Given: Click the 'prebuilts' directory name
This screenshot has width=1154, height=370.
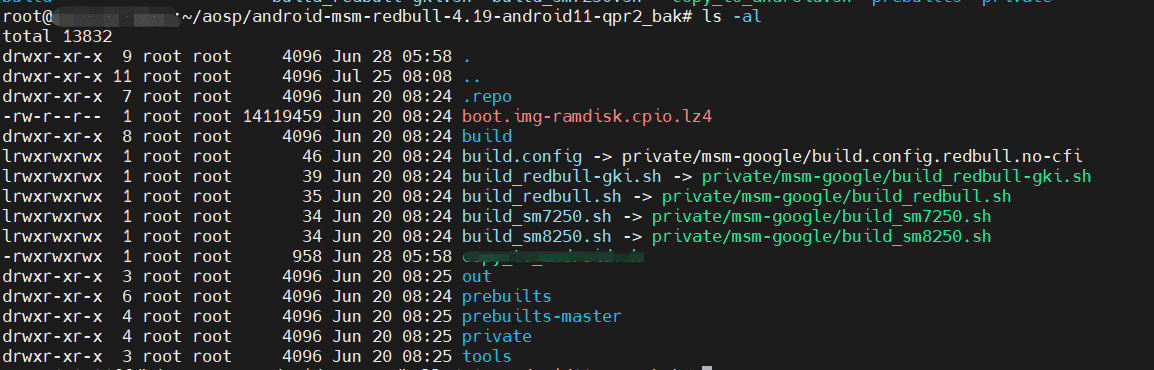Looking at the screenshot, I should coord(506,296).
